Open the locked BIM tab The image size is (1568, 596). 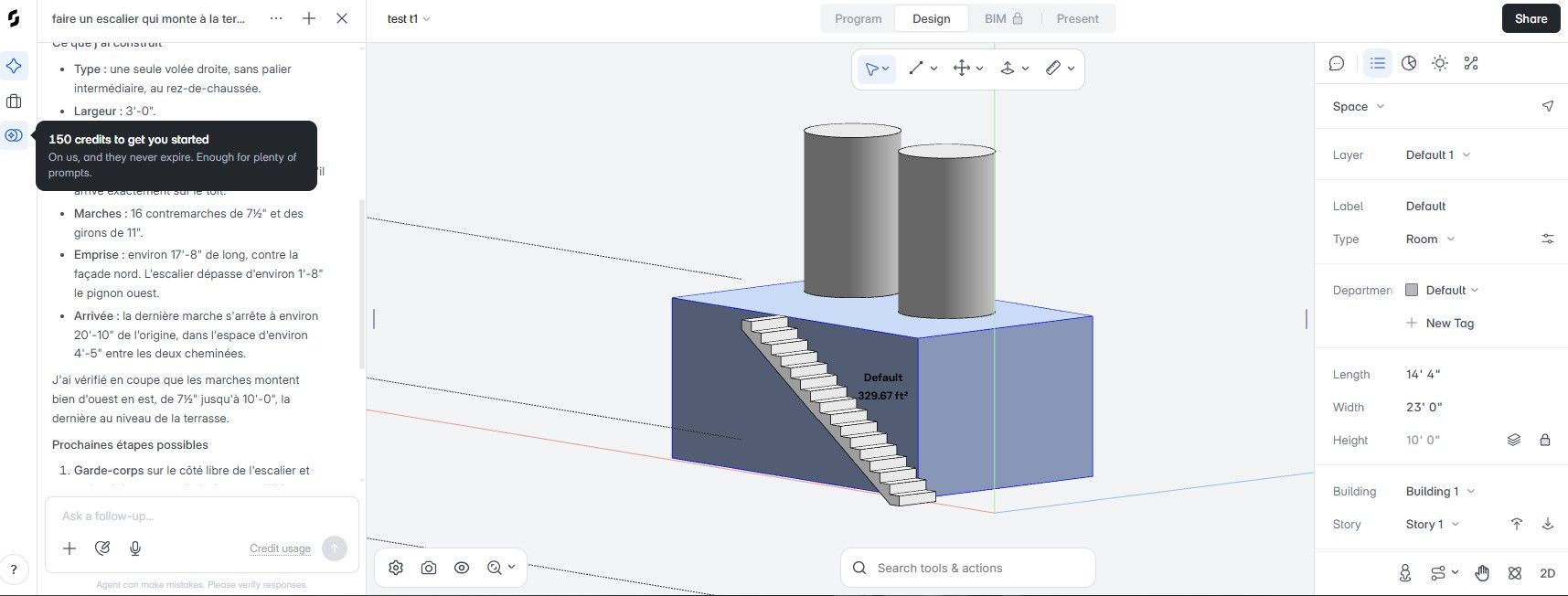point(1003,19)
